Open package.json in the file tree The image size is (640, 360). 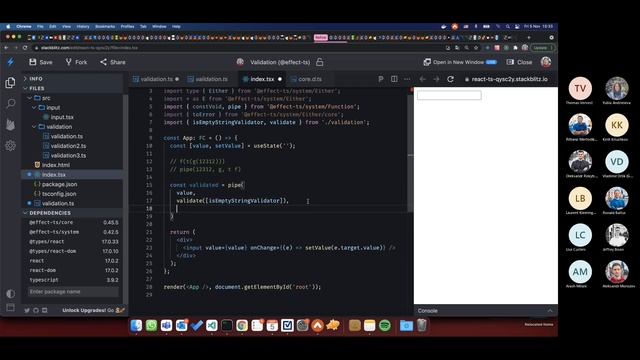[60, 184]
